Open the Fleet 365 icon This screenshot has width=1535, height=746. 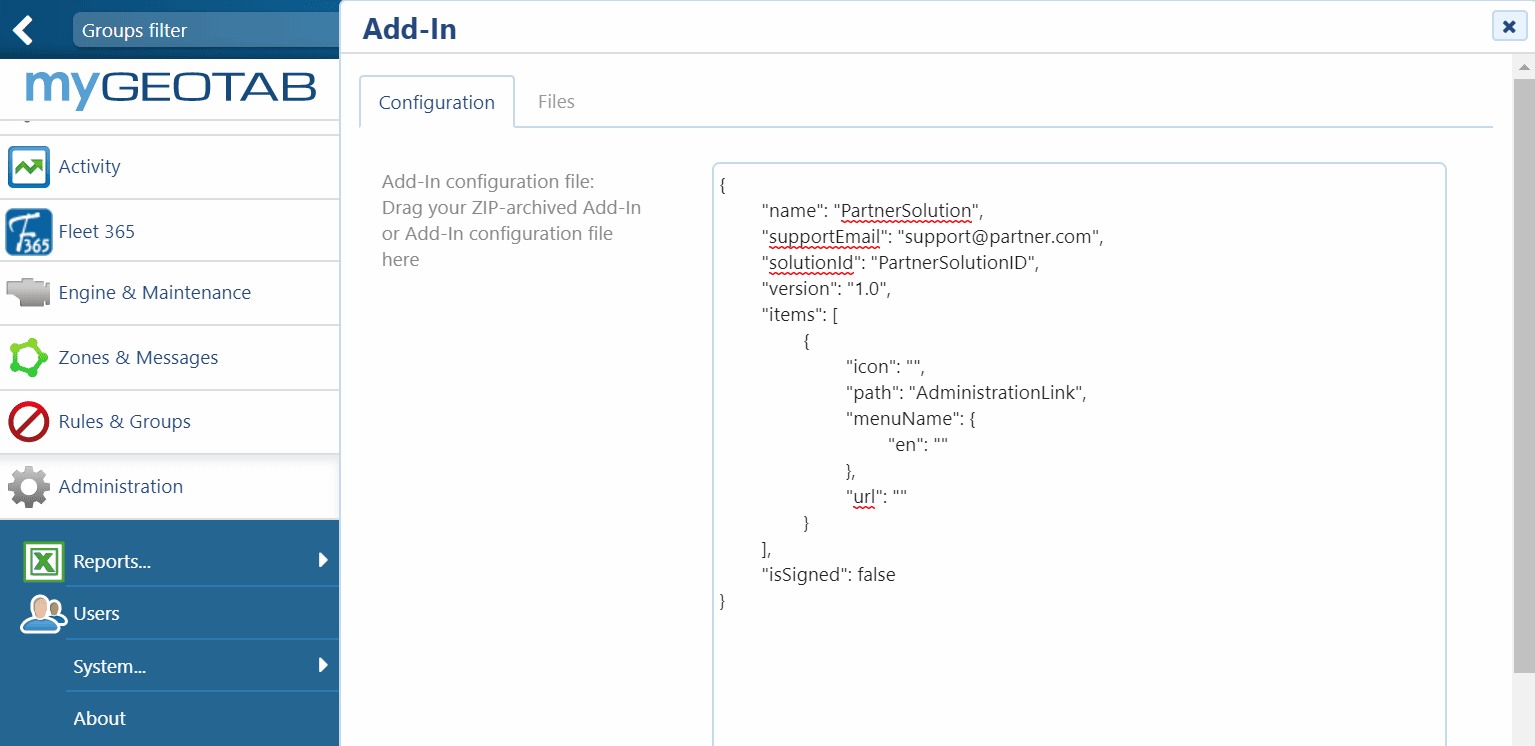[29, 232]
